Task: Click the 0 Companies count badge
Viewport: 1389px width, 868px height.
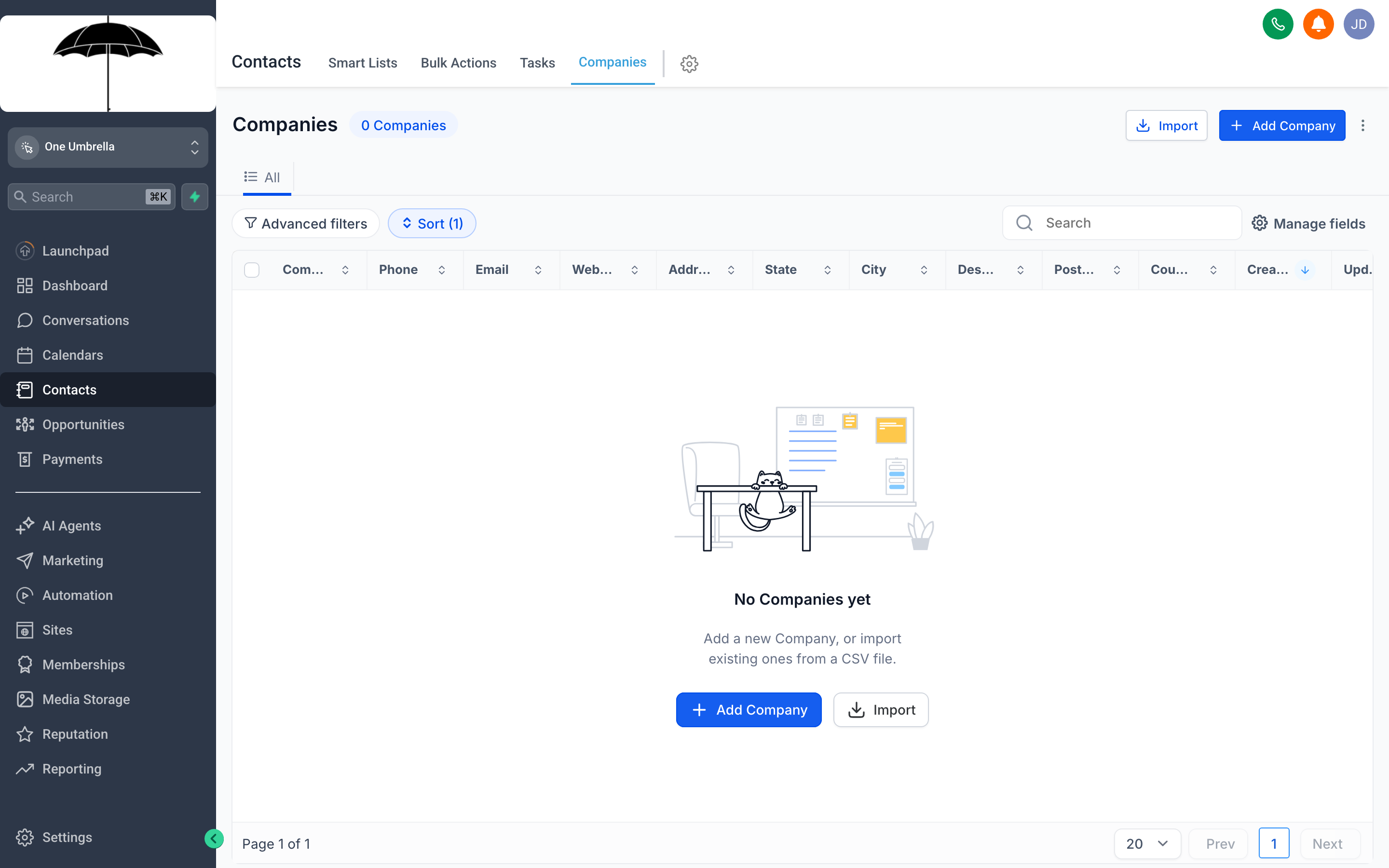Action: tap(403, 125)
